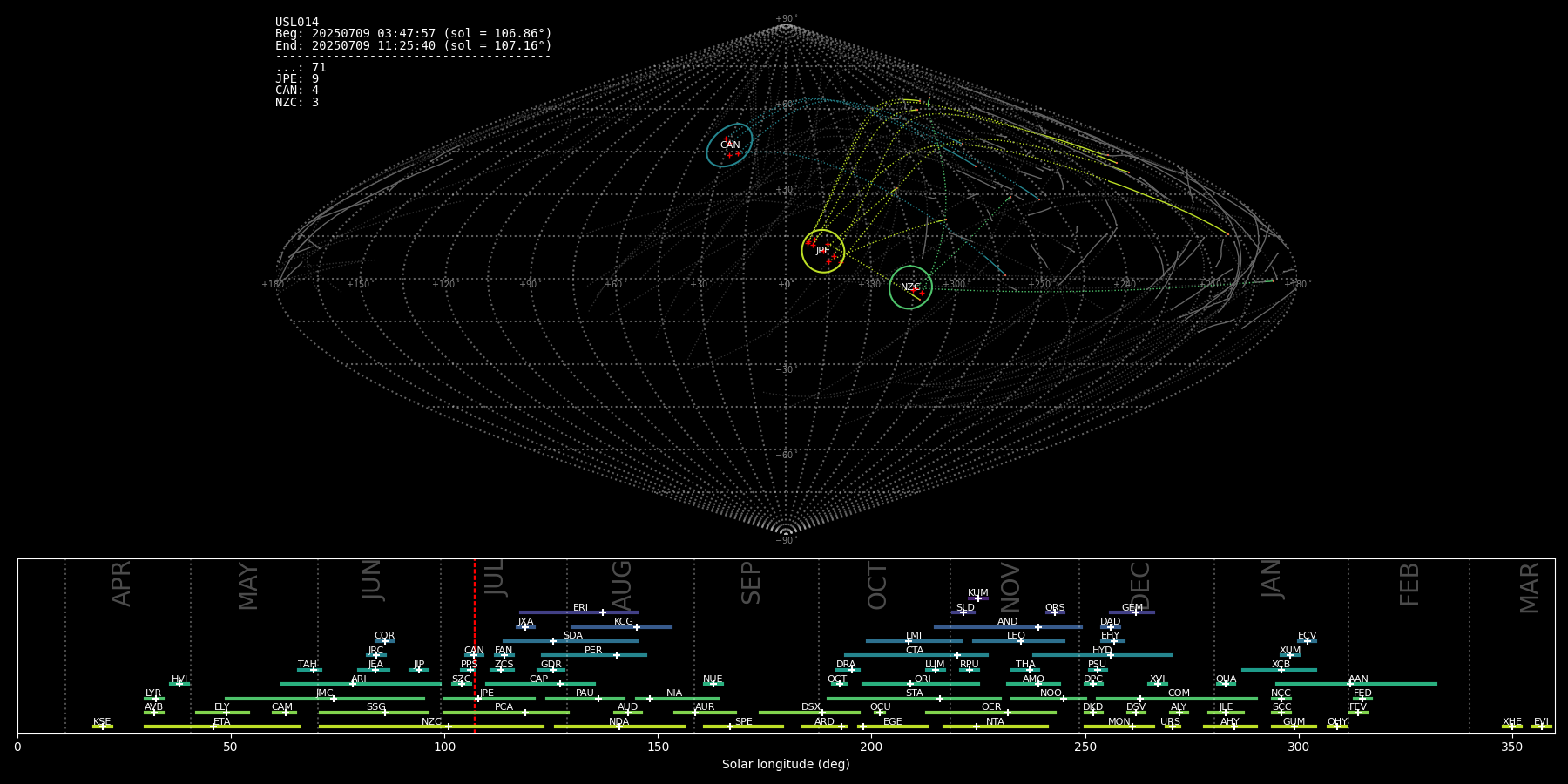Select the PAU shower label on the timeline
The height and width of the screenshot is (784, 1568).
(585, 693)
